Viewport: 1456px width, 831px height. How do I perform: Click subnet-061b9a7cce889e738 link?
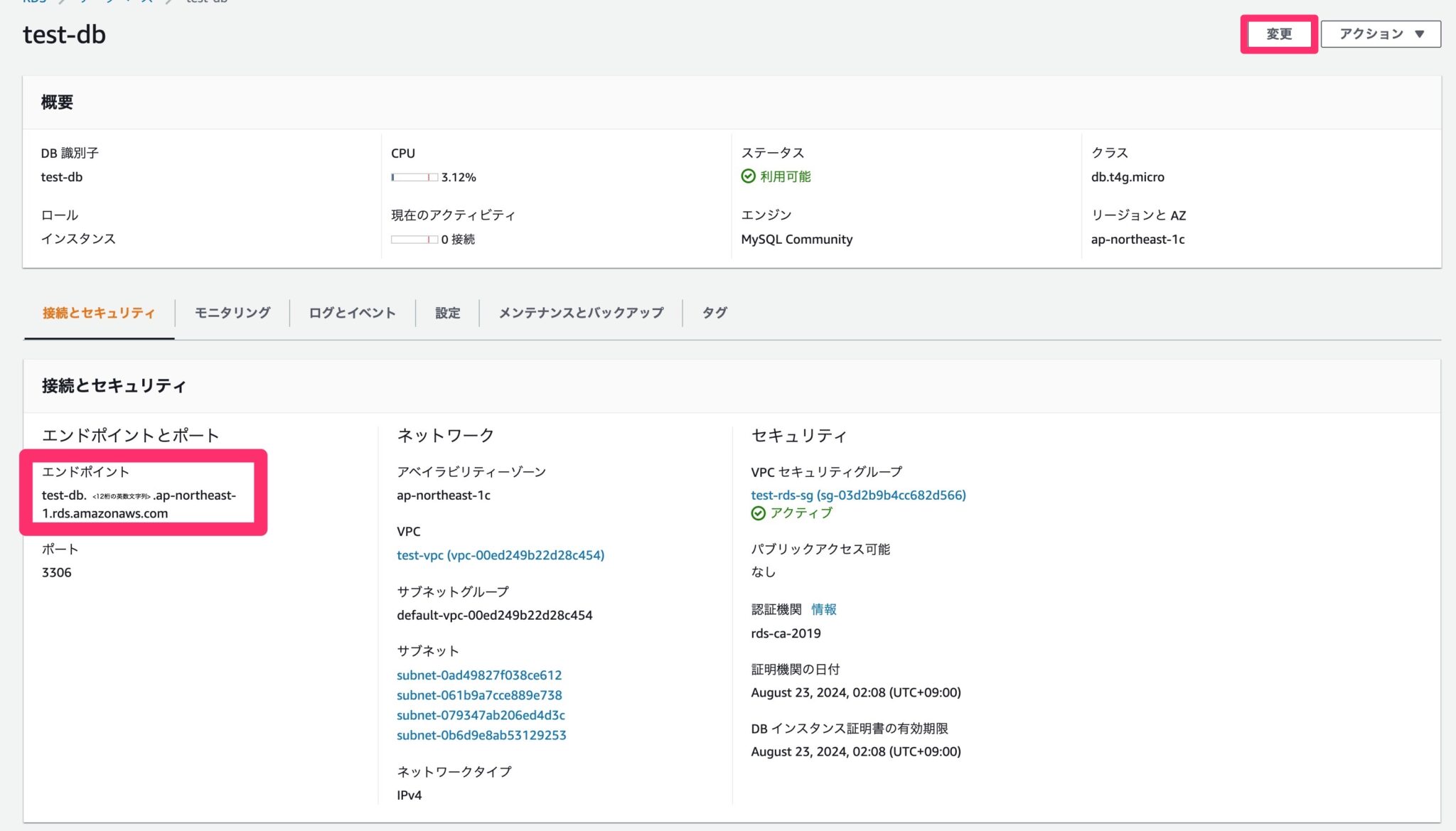pos(479,695)
